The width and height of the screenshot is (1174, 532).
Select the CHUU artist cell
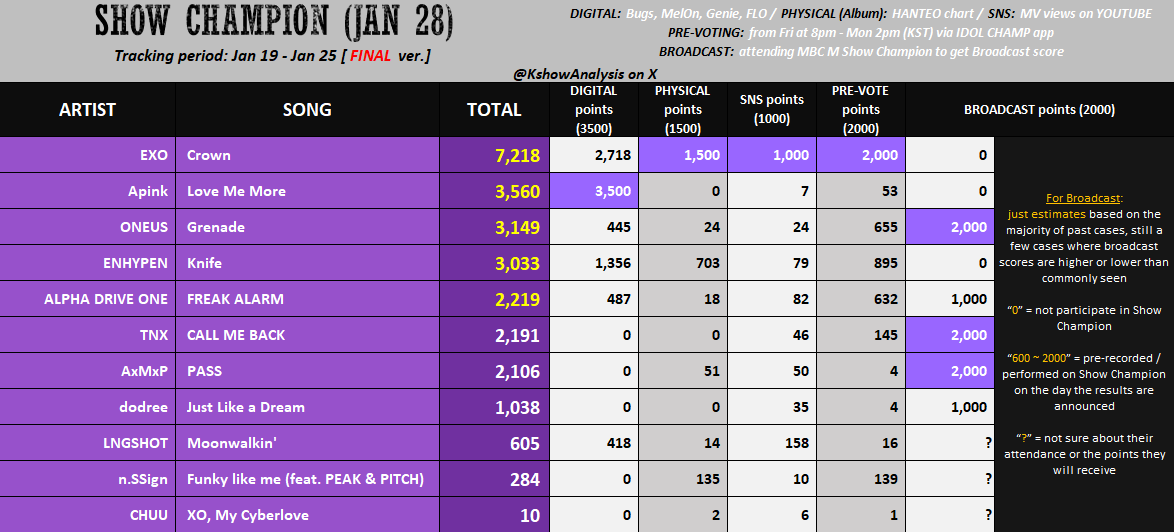(88, 515)
